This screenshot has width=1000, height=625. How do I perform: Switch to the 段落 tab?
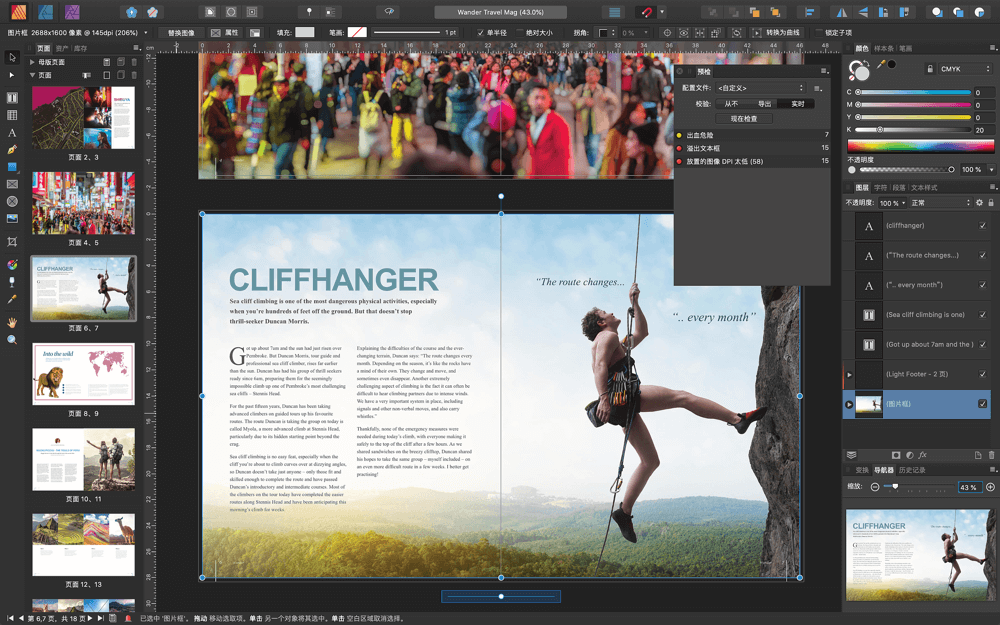click(x=898, y=188)
